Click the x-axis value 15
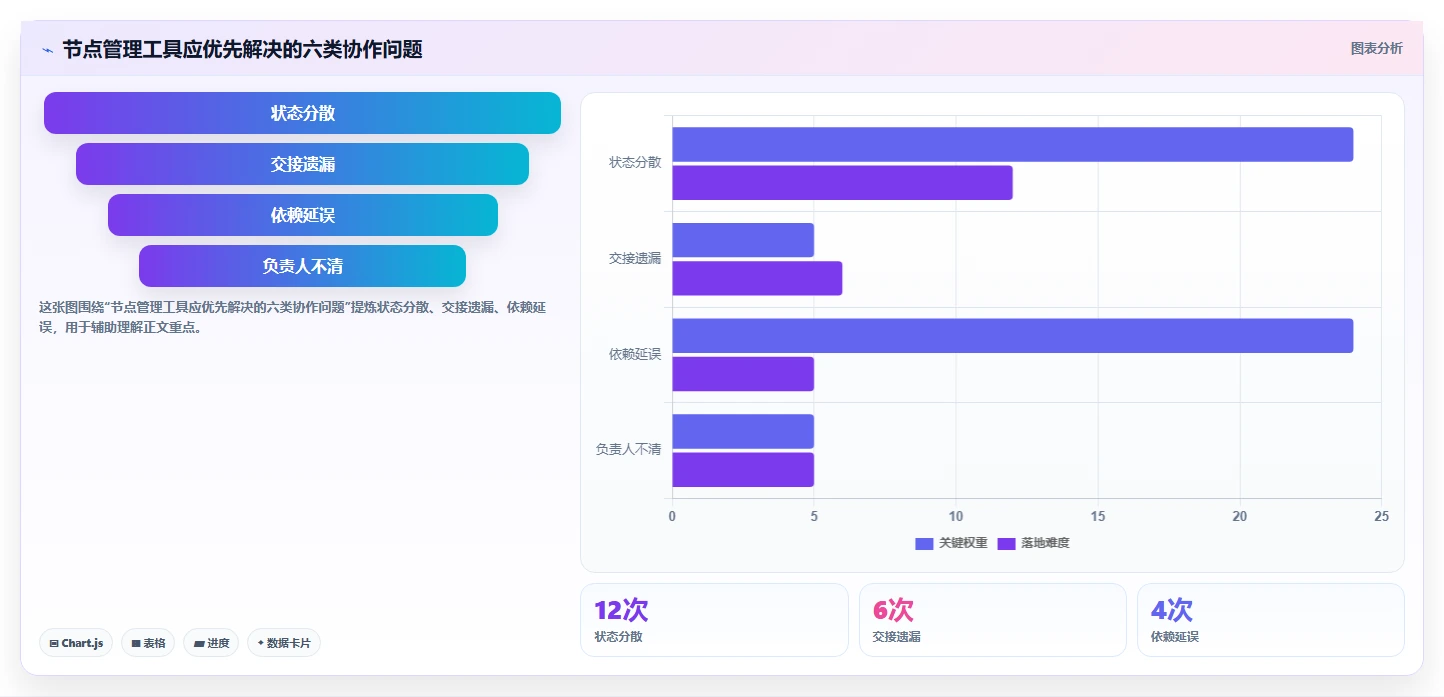This screenshot has width=1444, height=697. [1098, 516]
